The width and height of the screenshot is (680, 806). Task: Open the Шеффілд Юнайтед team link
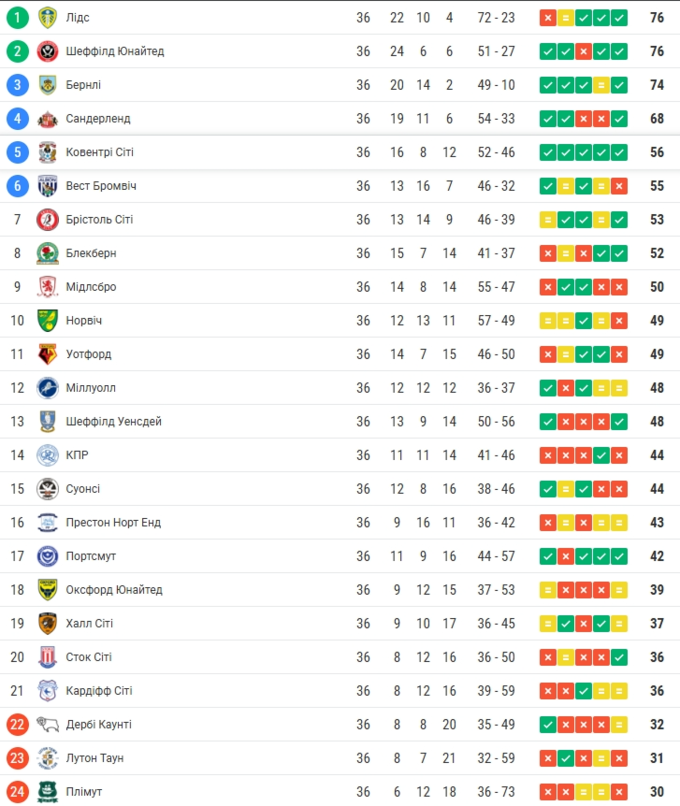[x=114, y=51]
